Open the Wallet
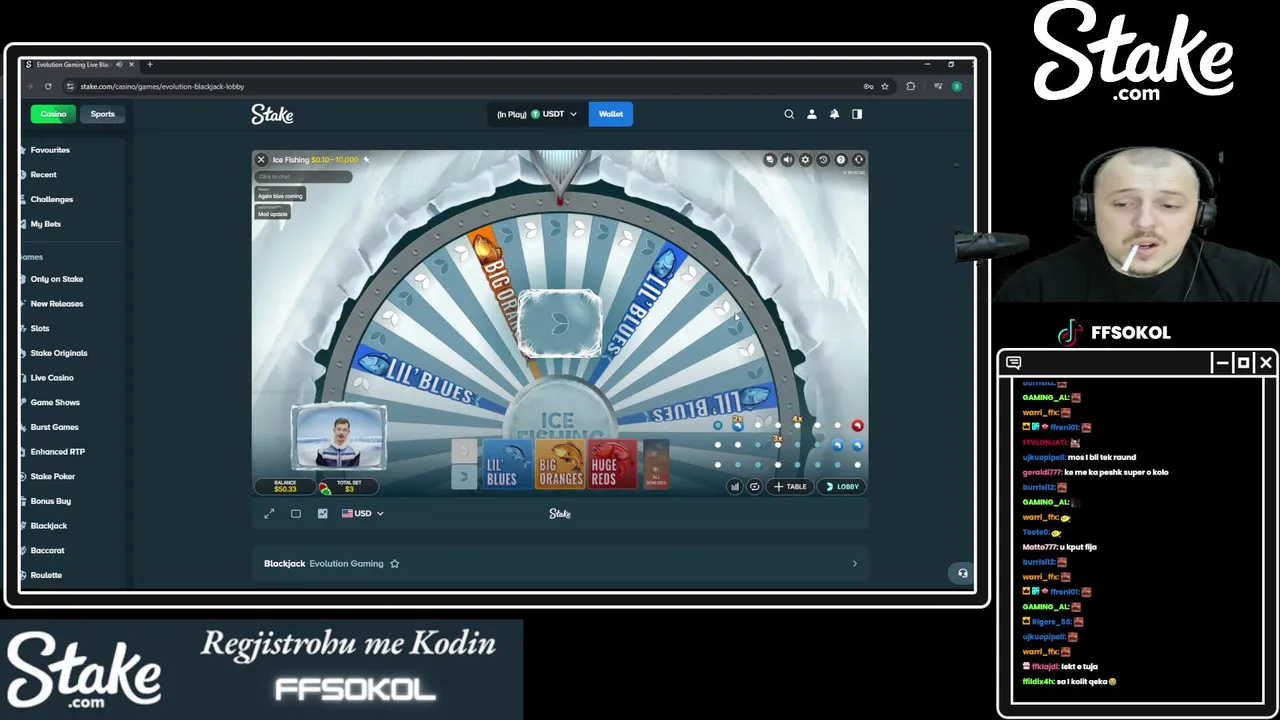Viewport: 1280px width, 720px height. [x=610, y=114]
